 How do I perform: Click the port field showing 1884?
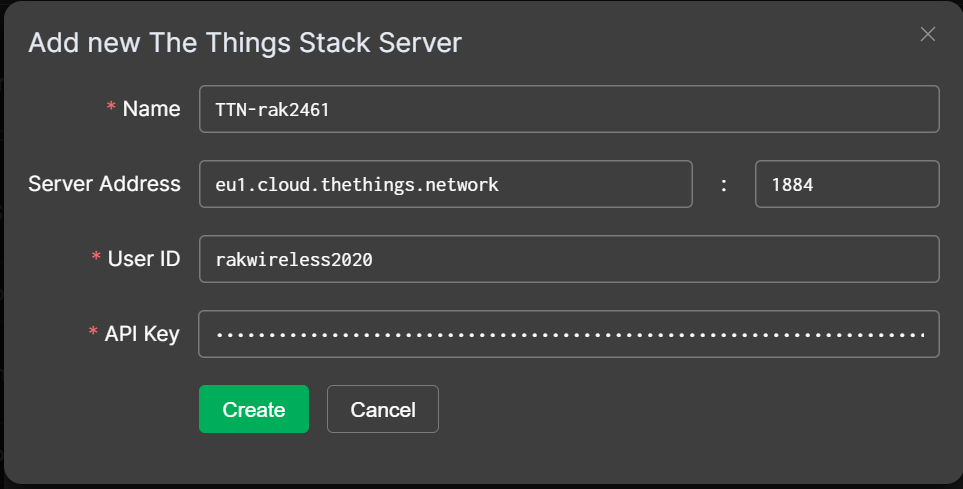[846, 184]
